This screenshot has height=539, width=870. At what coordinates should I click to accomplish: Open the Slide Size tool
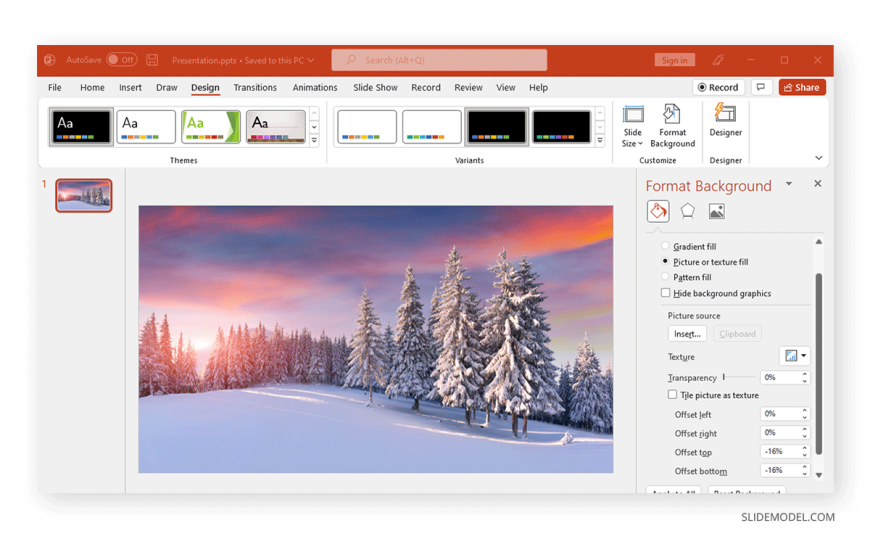click(x=633, y=126)
